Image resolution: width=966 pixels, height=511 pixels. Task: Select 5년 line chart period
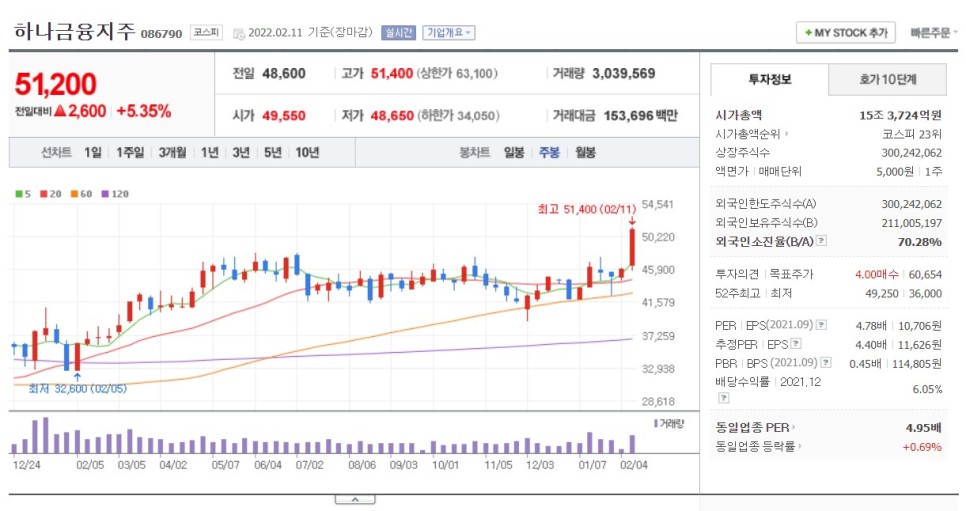(x=272, y=152)
